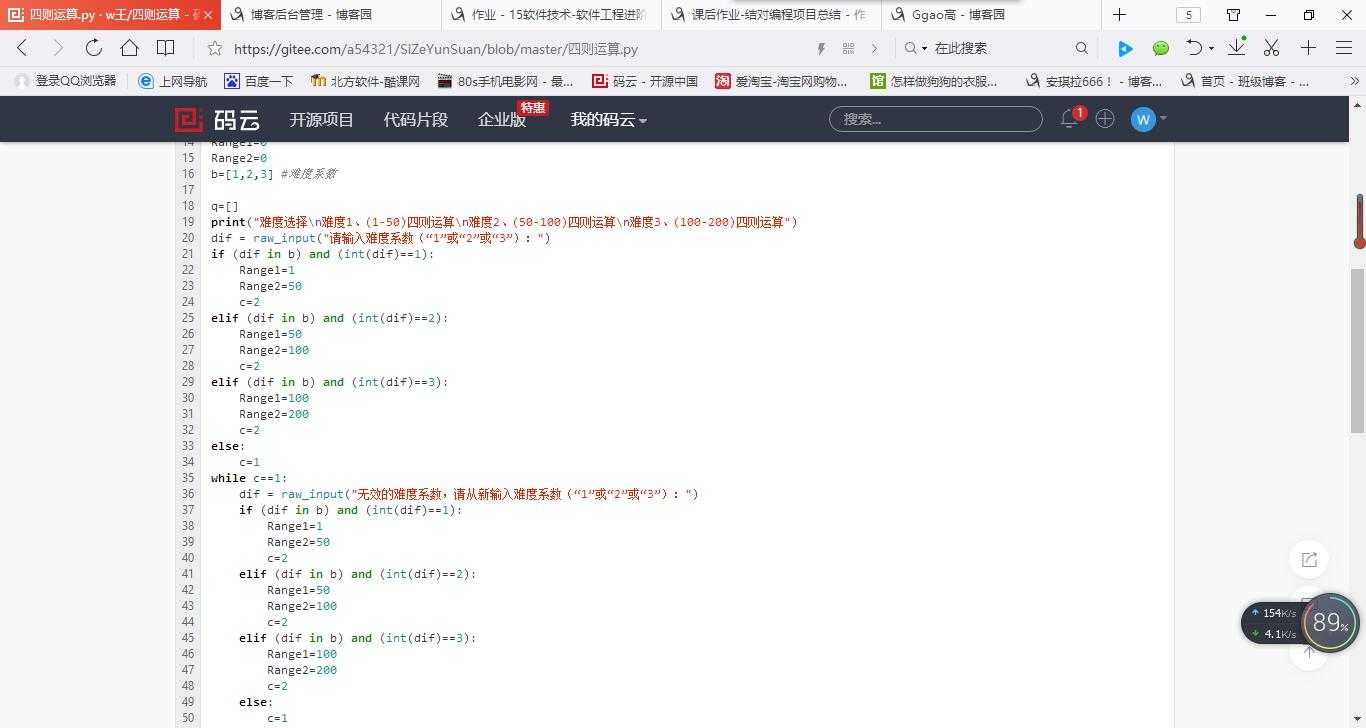Open the 爱淘宝-淘宝网购物 bookmark

(x=781, y=81)
